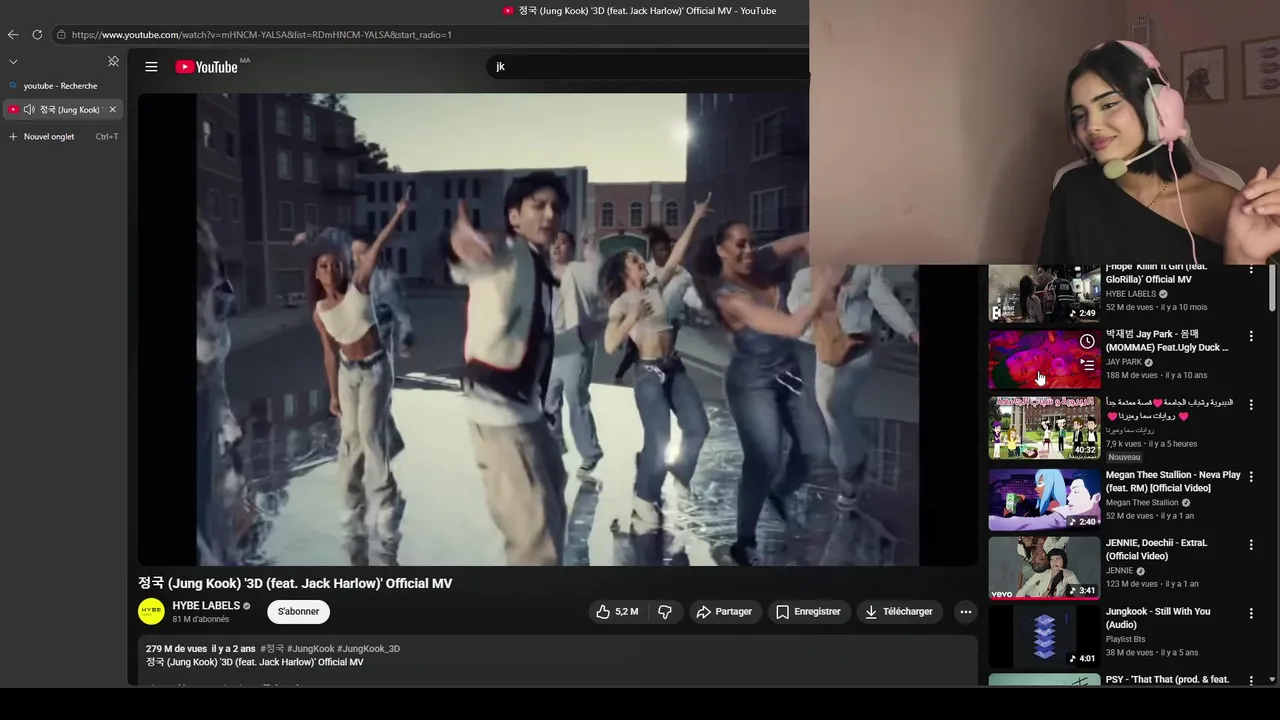Close the Jung Kook tab
Viewport: 1280px width, 720px height.
tap(113, 109)
